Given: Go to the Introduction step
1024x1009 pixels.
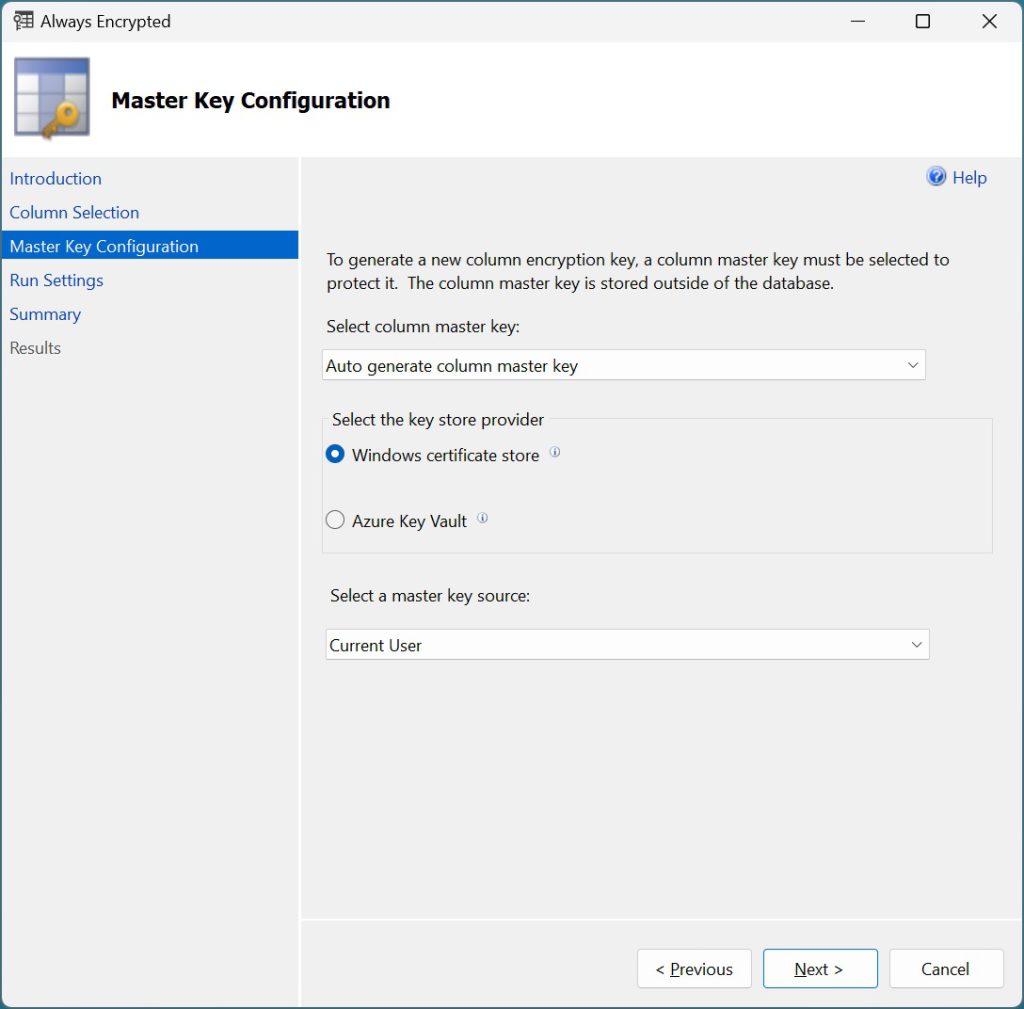Looking at the screenshot, I should 56,179.
